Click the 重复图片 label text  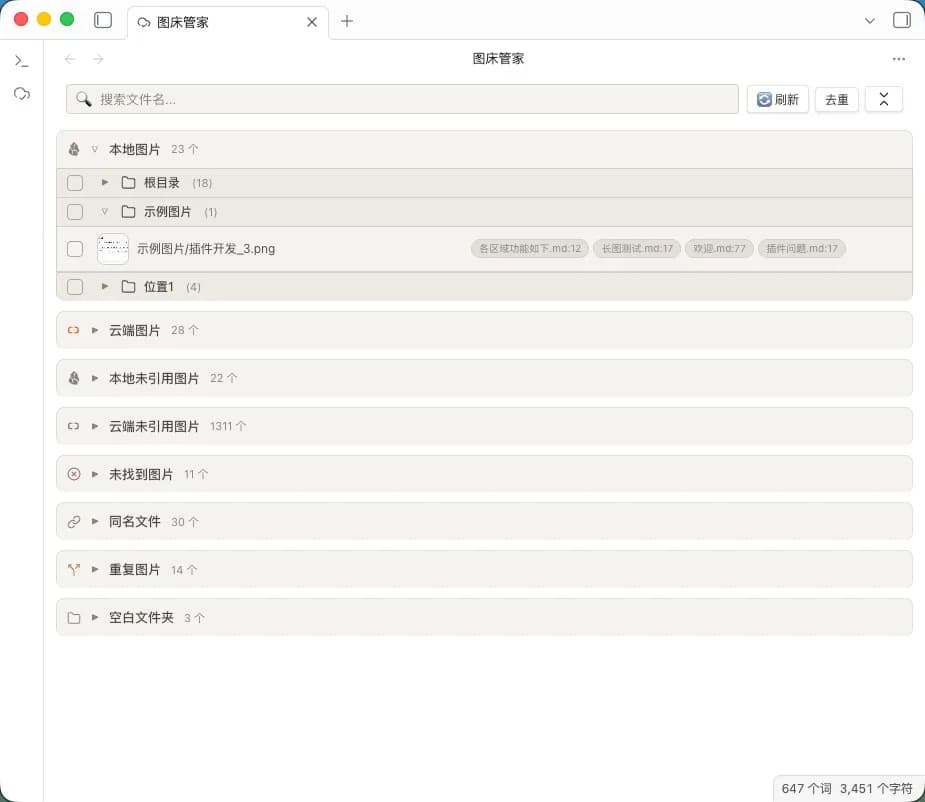tap(135, 569)
